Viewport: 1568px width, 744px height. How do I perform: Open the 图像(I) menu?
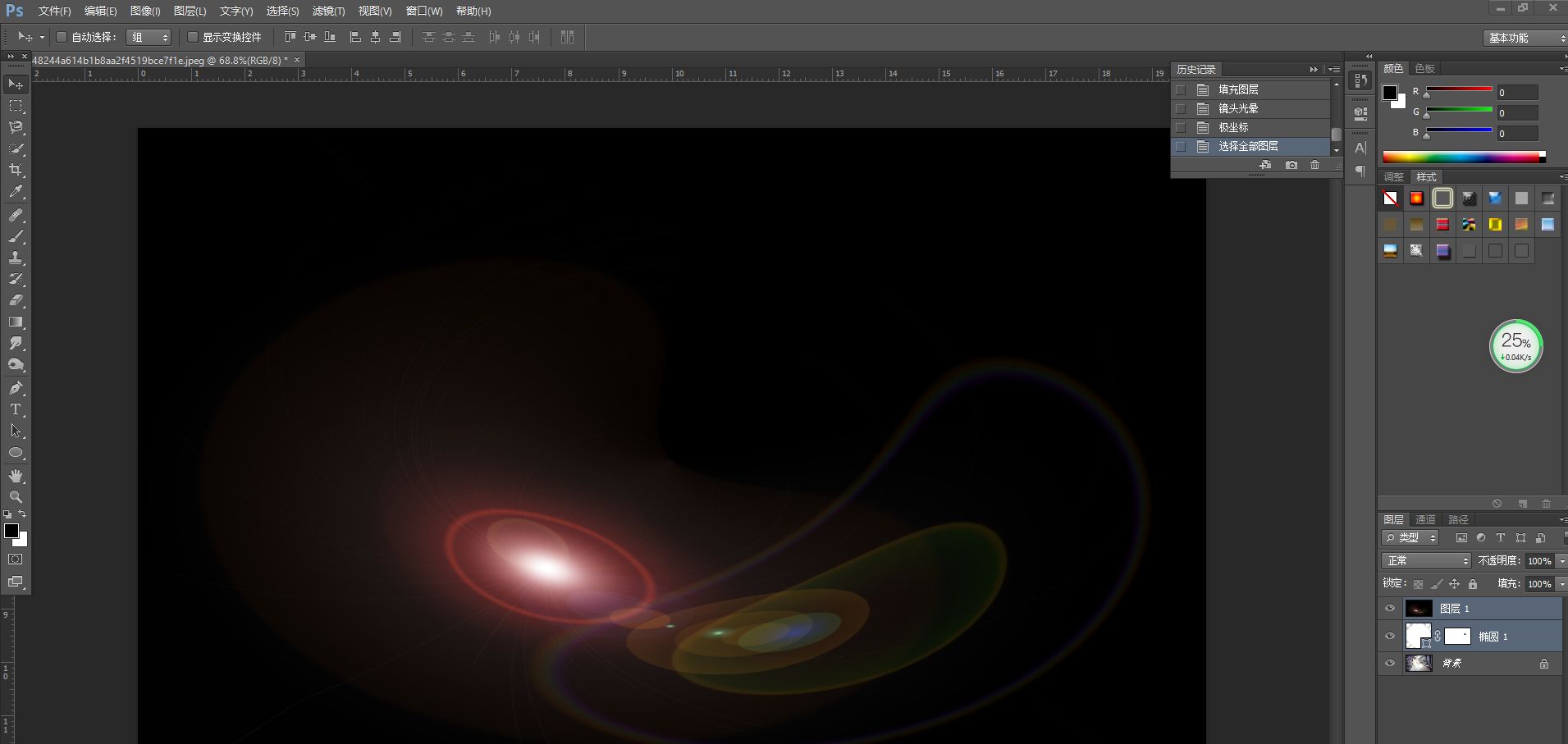[x=145, y=11]
